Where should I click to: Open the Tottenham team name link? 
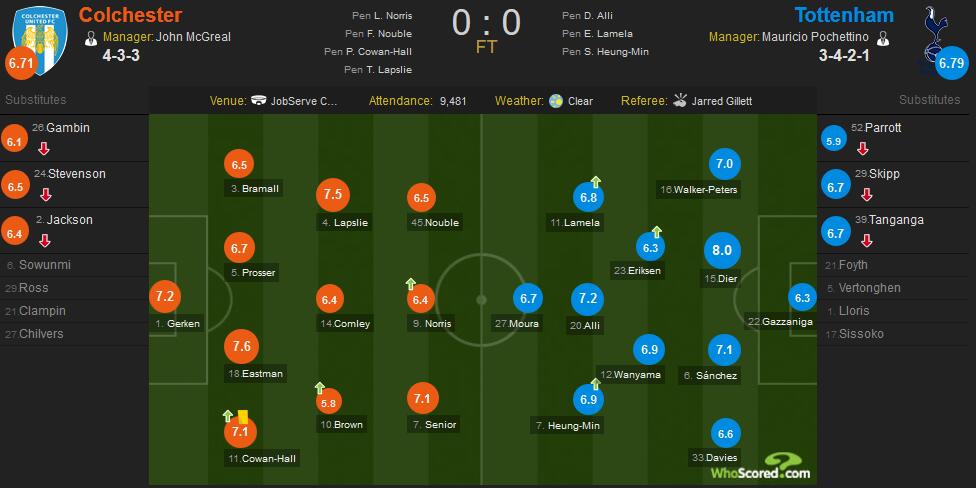[844, 15]
